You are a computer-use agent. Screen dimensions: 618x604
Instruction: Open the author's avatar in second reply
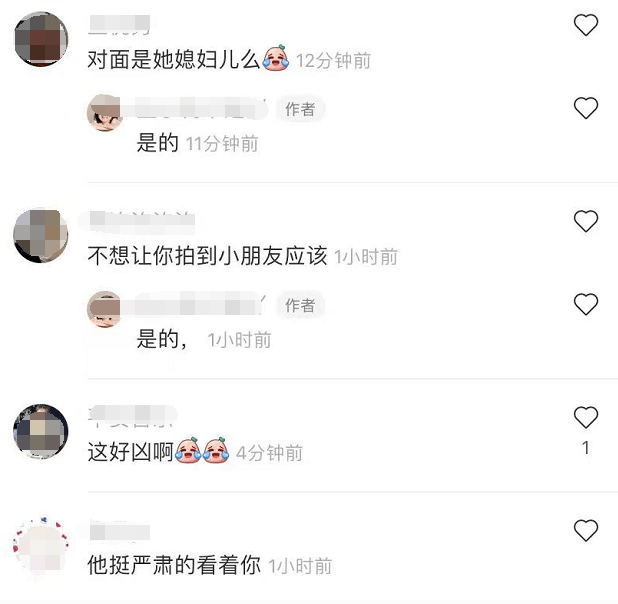coord(104,309)
